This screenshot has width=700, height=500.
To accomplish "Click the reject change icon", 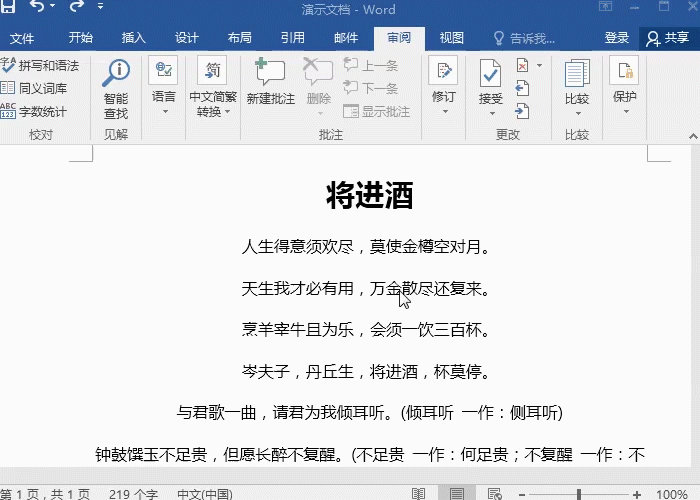I will (x=522, y=66).
